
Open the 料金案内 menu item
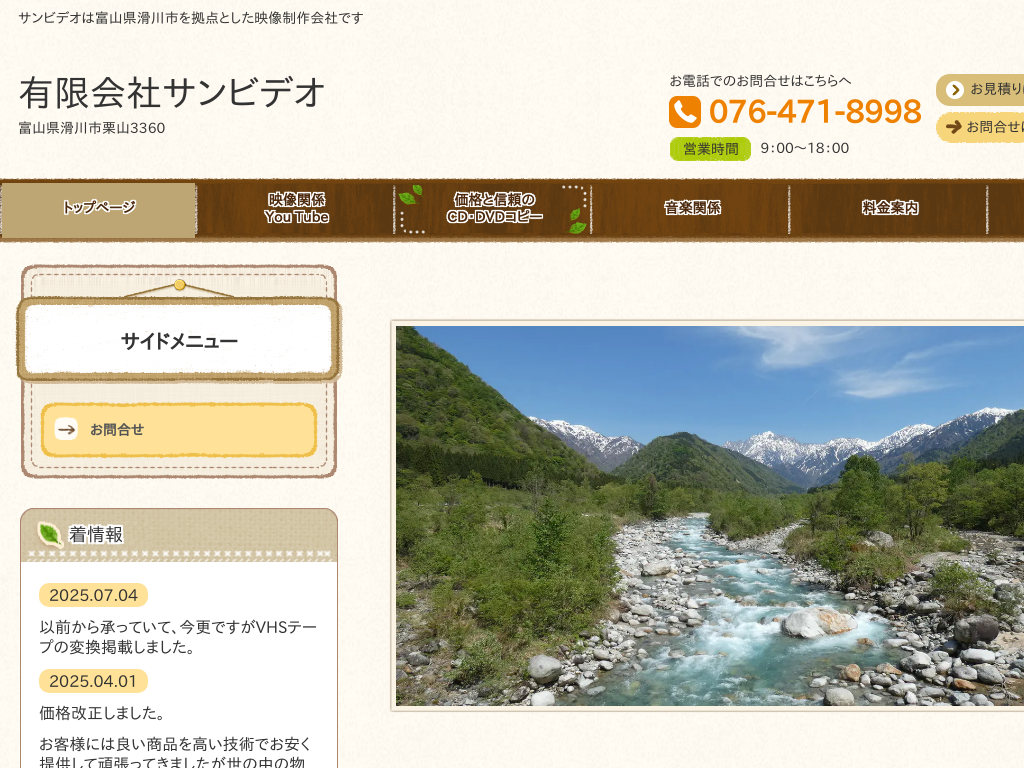889,208
